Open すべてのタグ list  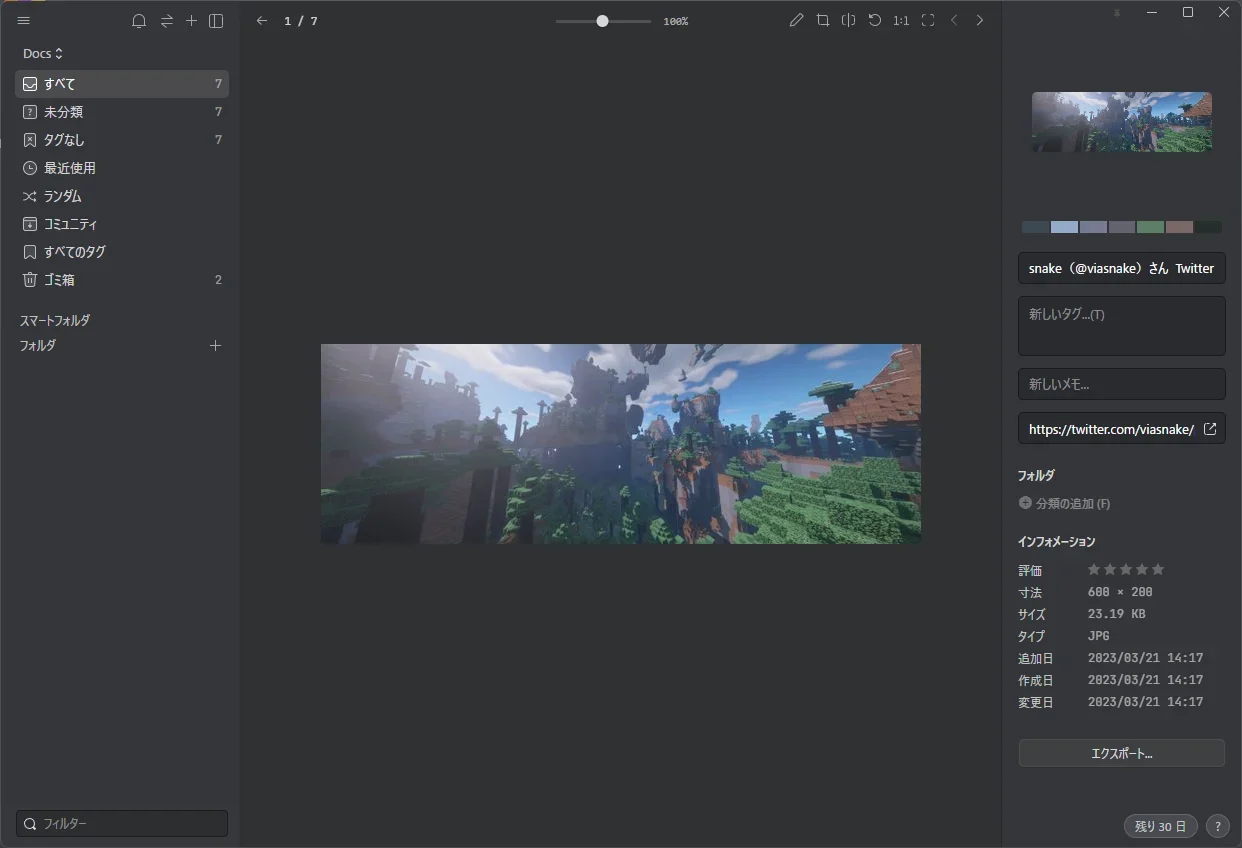[x=122, y=252]
